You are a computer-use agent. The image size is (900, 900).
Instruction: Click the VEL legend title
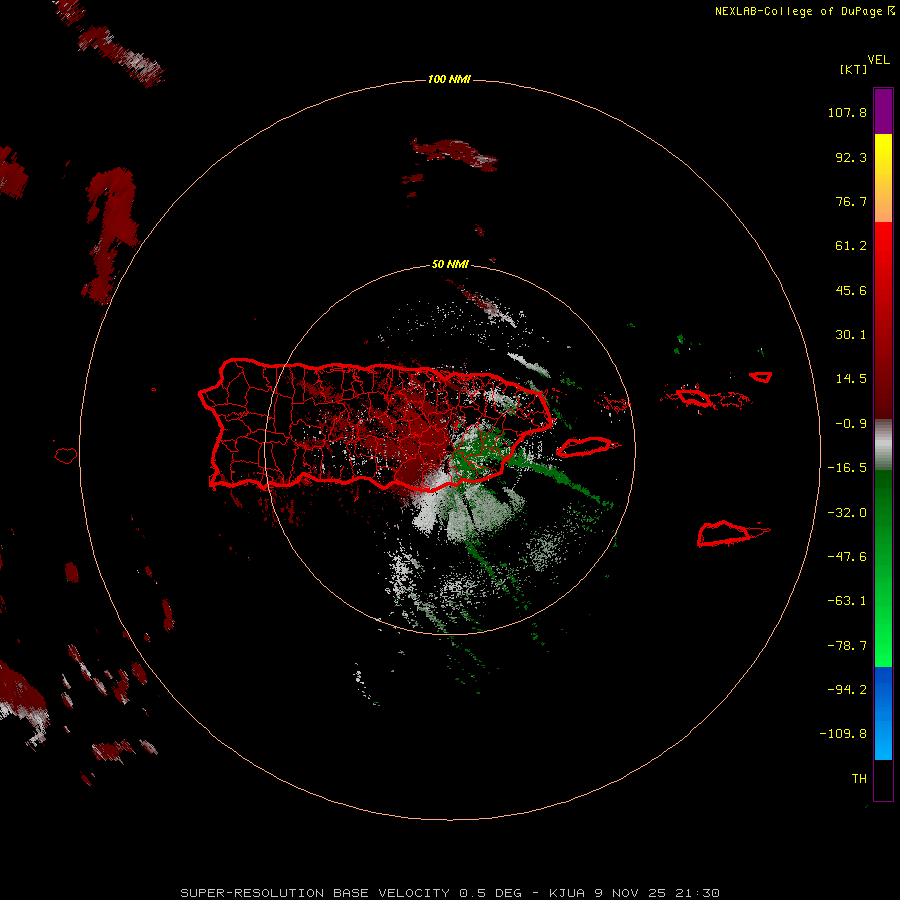tap(878, 60)
